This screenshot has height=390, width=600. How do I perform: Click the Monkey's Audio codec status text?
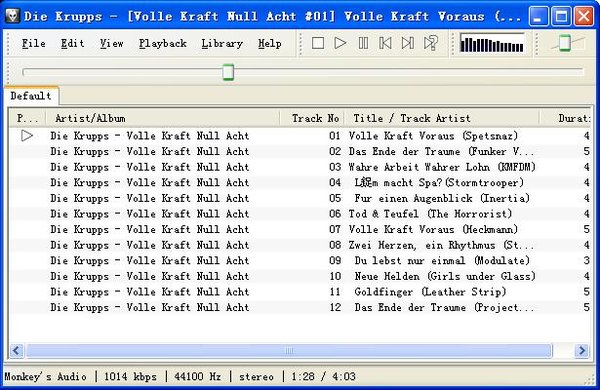(x=46, y=377)
